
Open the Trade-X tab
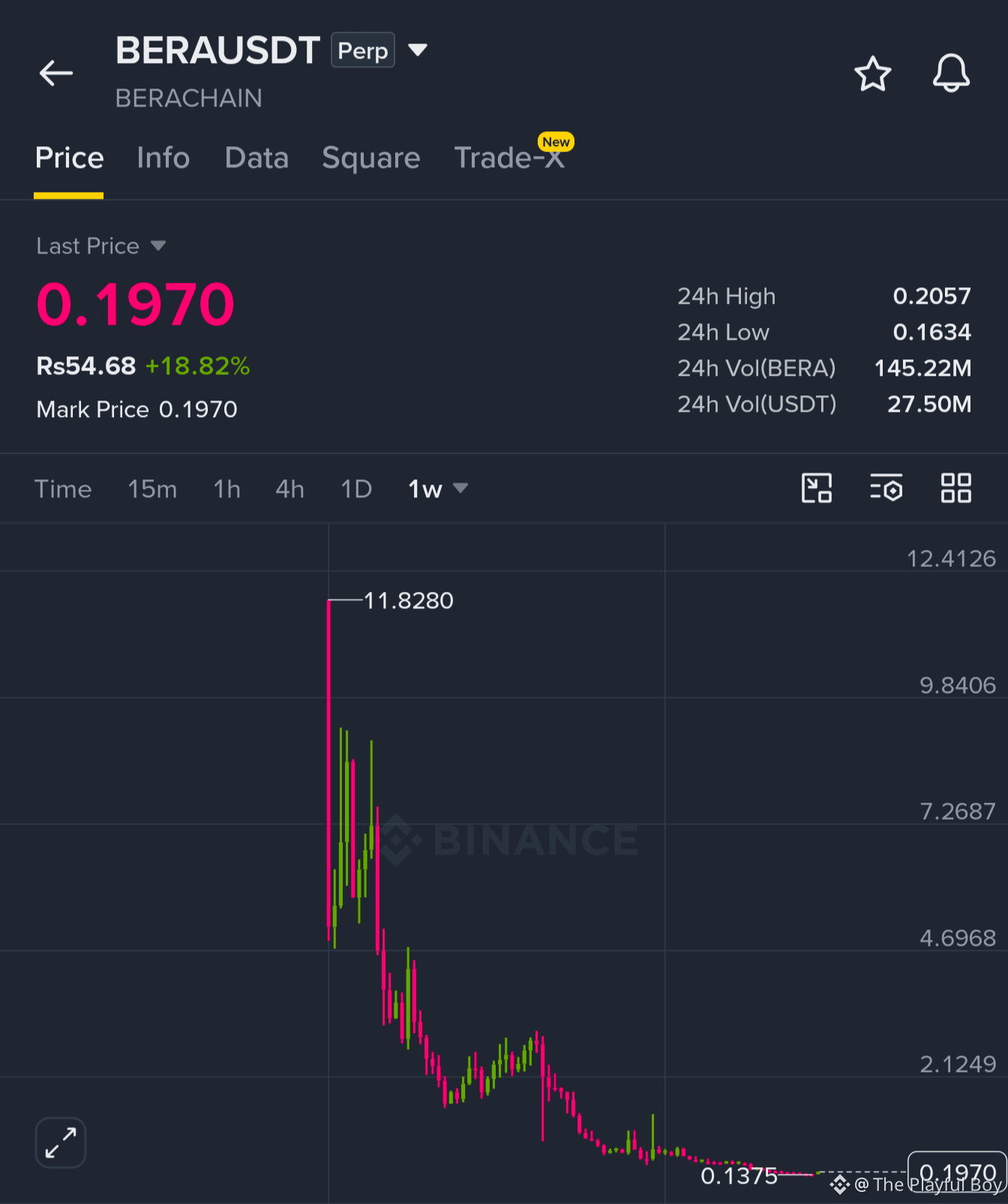pos(510,158)
